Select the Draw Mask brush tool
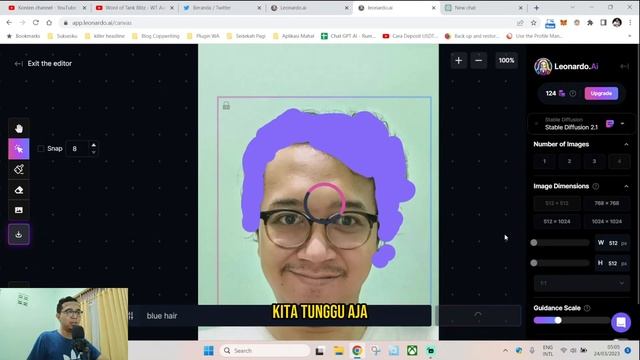This screenshot has height=360, width=640. click(x=19, y=169)
